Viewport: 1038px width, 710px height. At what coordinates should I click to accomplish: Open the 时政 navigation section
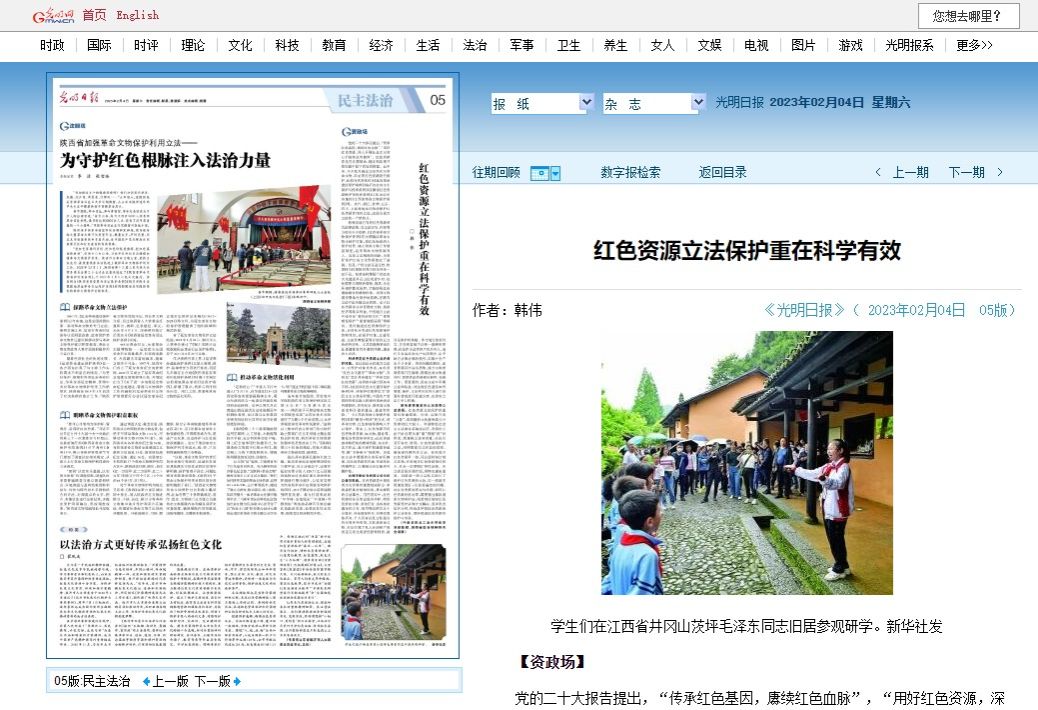pyautogui.click(x=53, y=45)
